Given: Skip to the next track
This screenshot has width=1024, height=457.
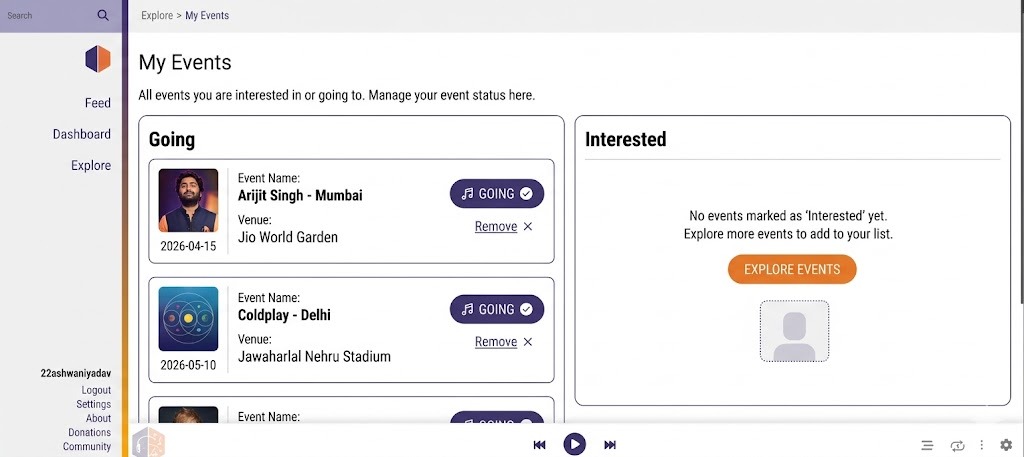Looking at the screenshot, I should click(610, 445).
